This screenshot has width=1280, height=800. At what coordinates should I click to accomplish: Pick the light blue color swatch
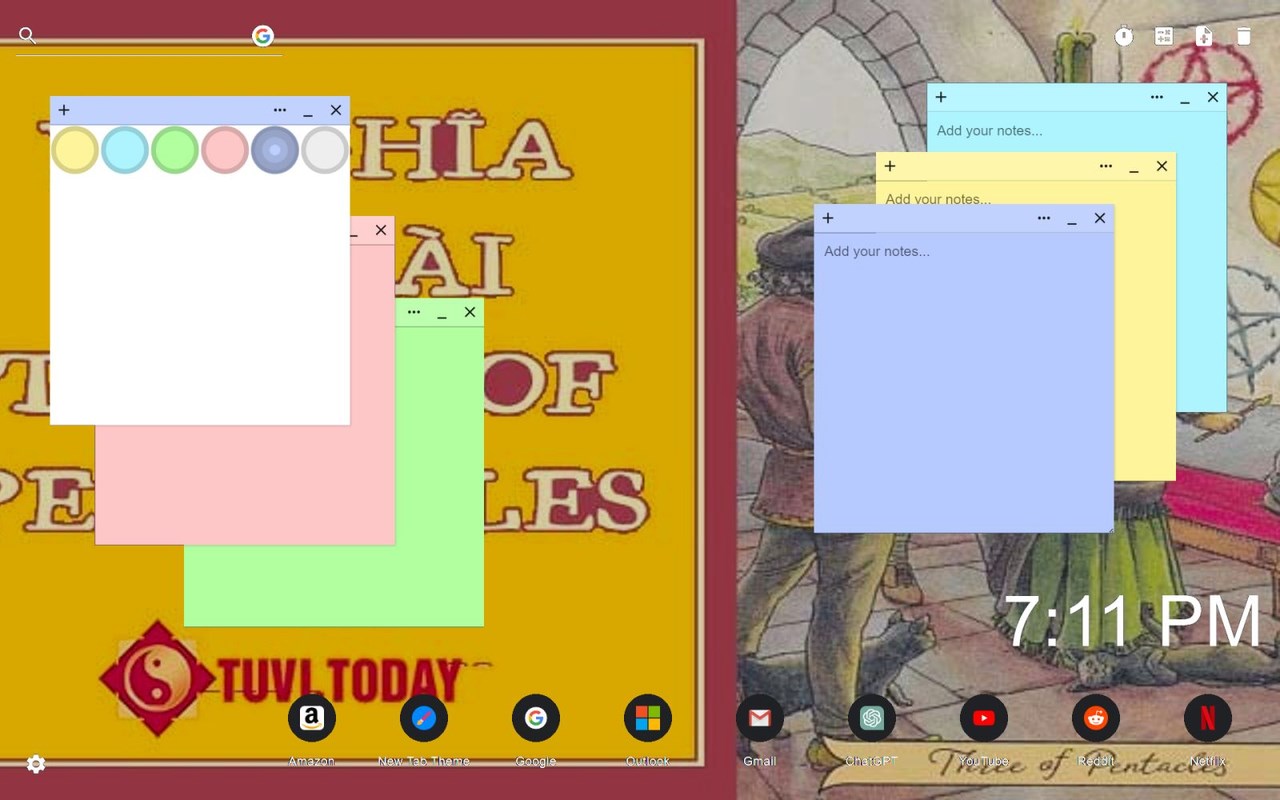click(x=125, y=150)
